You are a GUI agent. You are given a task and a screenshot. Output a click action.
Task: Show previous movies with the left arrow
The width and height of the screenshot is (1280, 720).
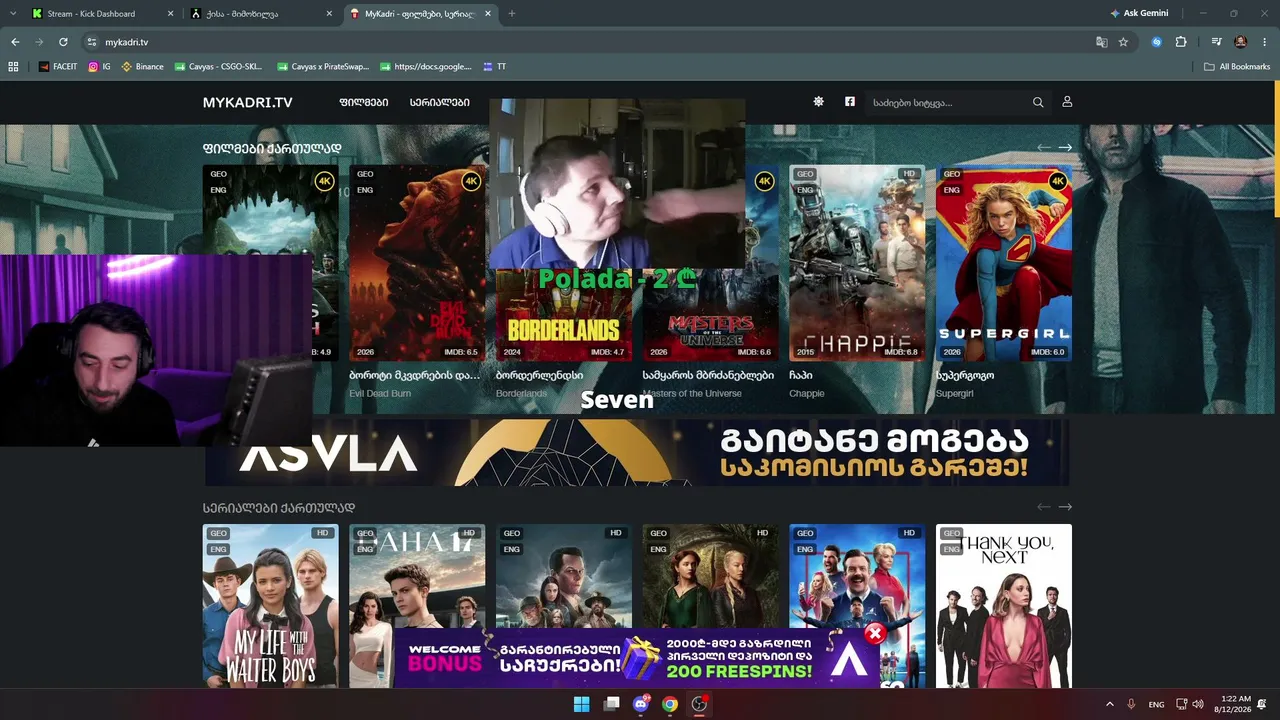[x=1044, y=147]
